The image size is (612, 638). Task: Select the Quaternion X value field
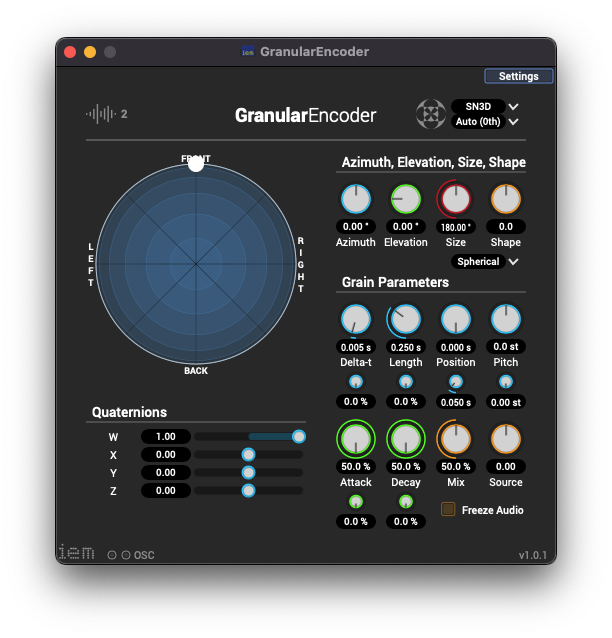click(x=166, y=454)
